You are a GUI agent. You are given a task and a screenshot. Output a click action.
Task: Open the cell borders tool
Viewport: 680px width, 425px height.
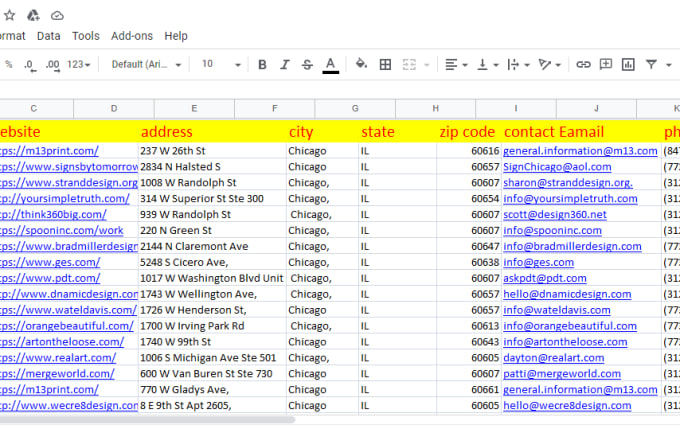(x=385, y=65)
